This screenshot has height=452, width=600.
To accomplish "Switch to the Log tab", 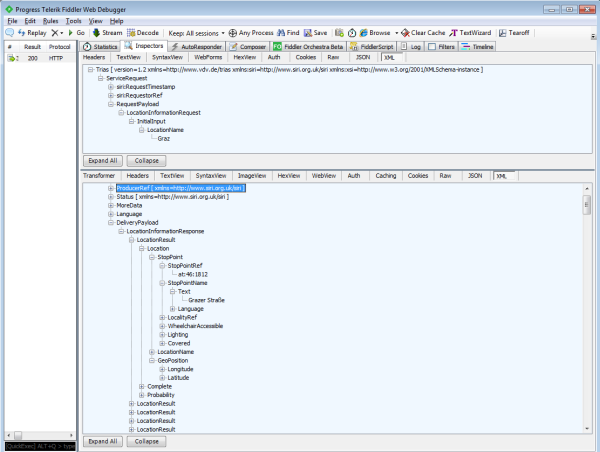I will 411,47.
